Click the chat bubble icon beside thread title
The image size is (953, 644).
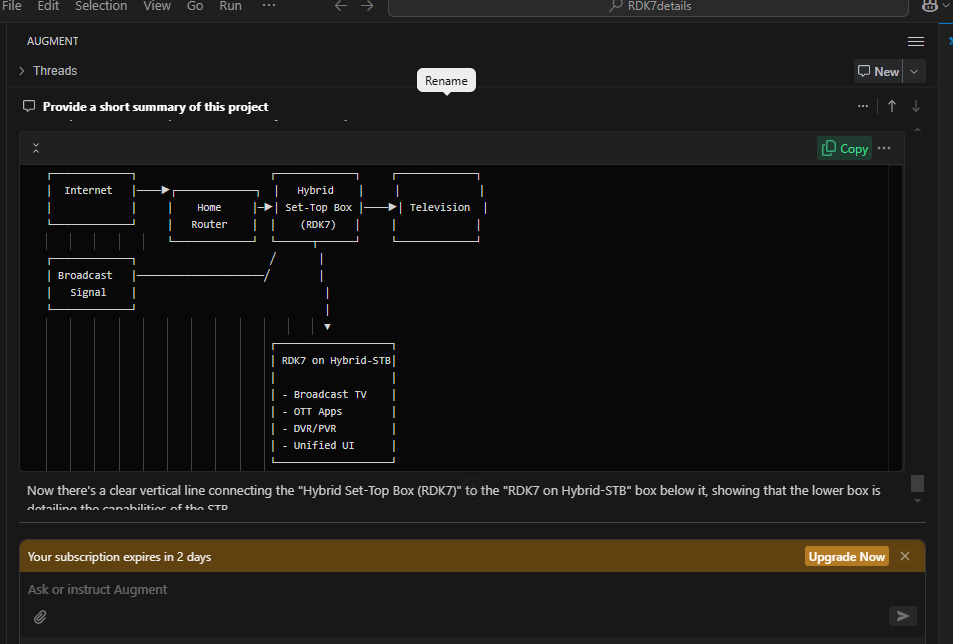click(x=29, y=106)
